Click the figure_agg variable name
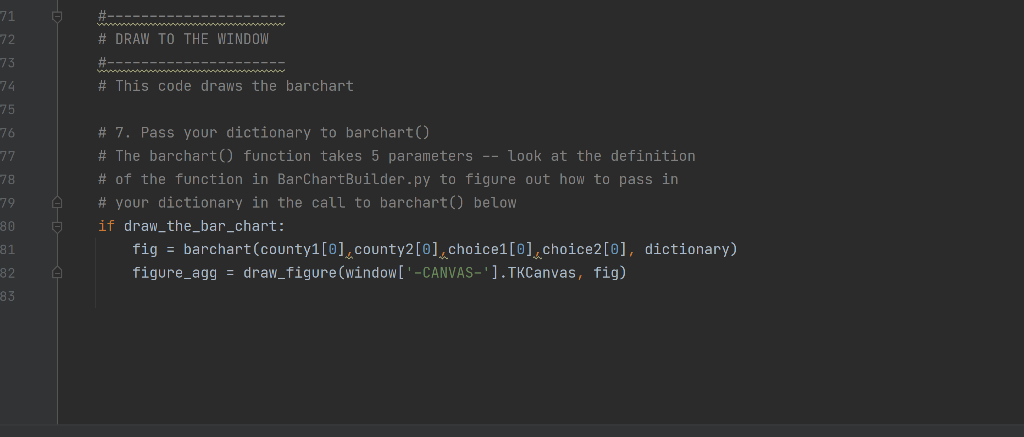Screen dimensions: 1024x437 pyautogui.click(x=175, y=273)
